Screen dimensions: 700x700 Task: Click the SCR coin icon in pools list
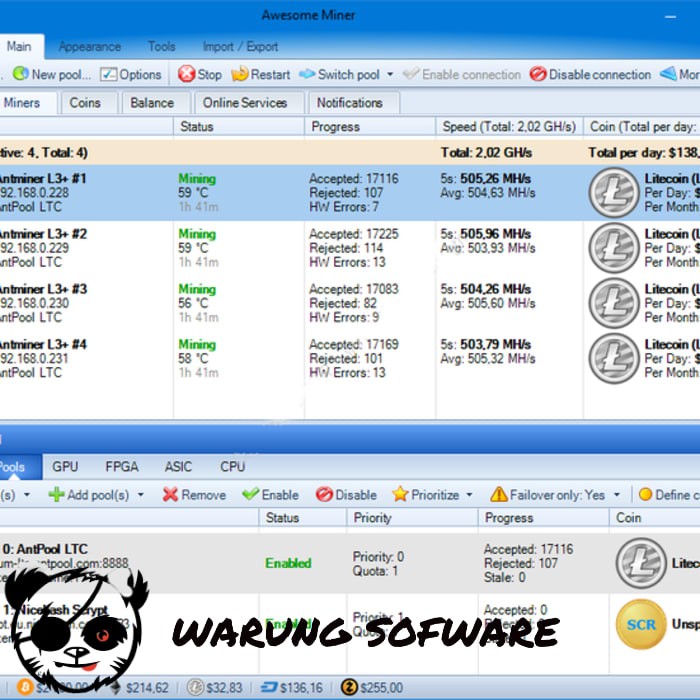tap(641, 624)
